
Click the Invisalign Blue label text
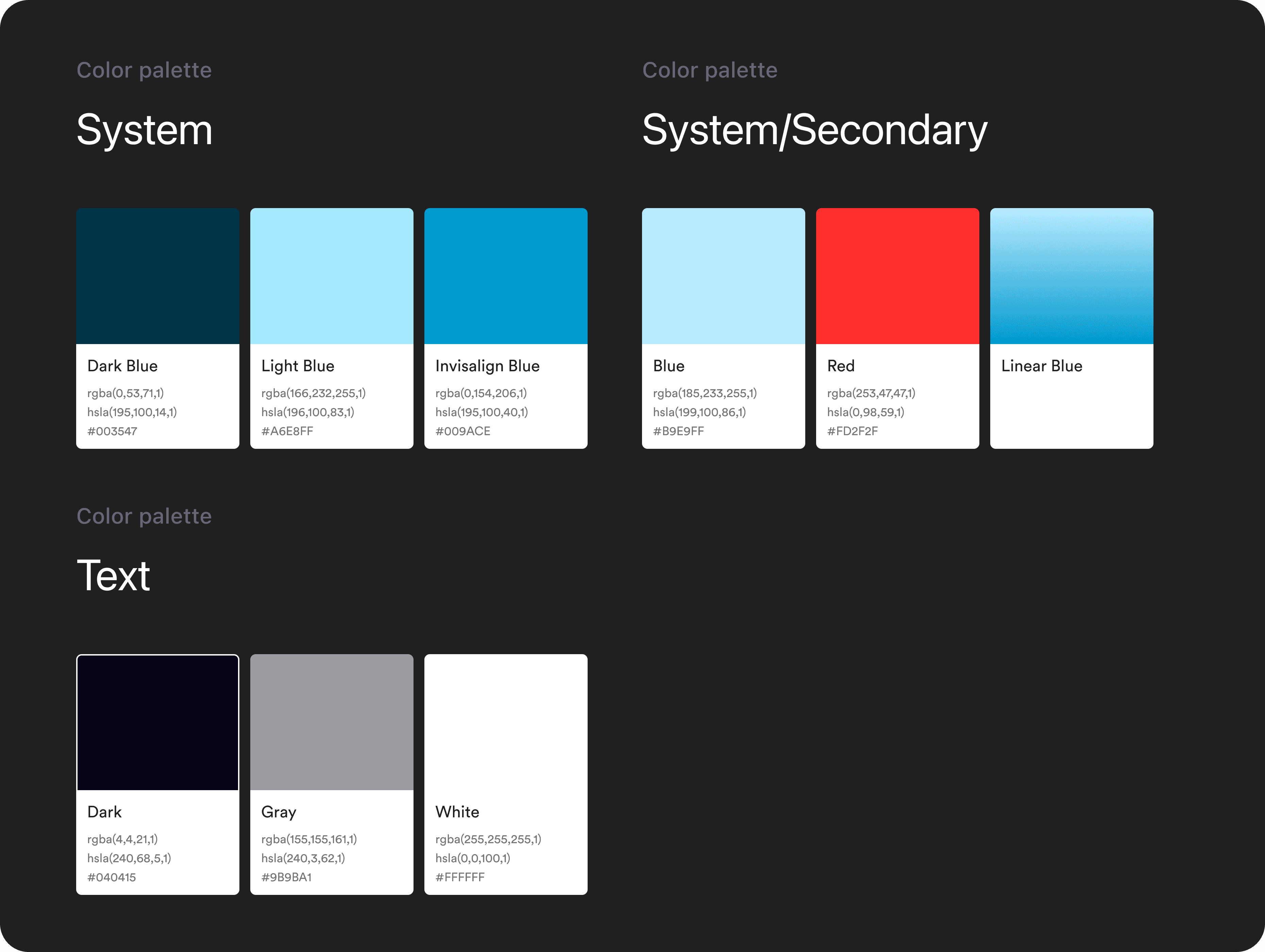[x=487, y=366]
